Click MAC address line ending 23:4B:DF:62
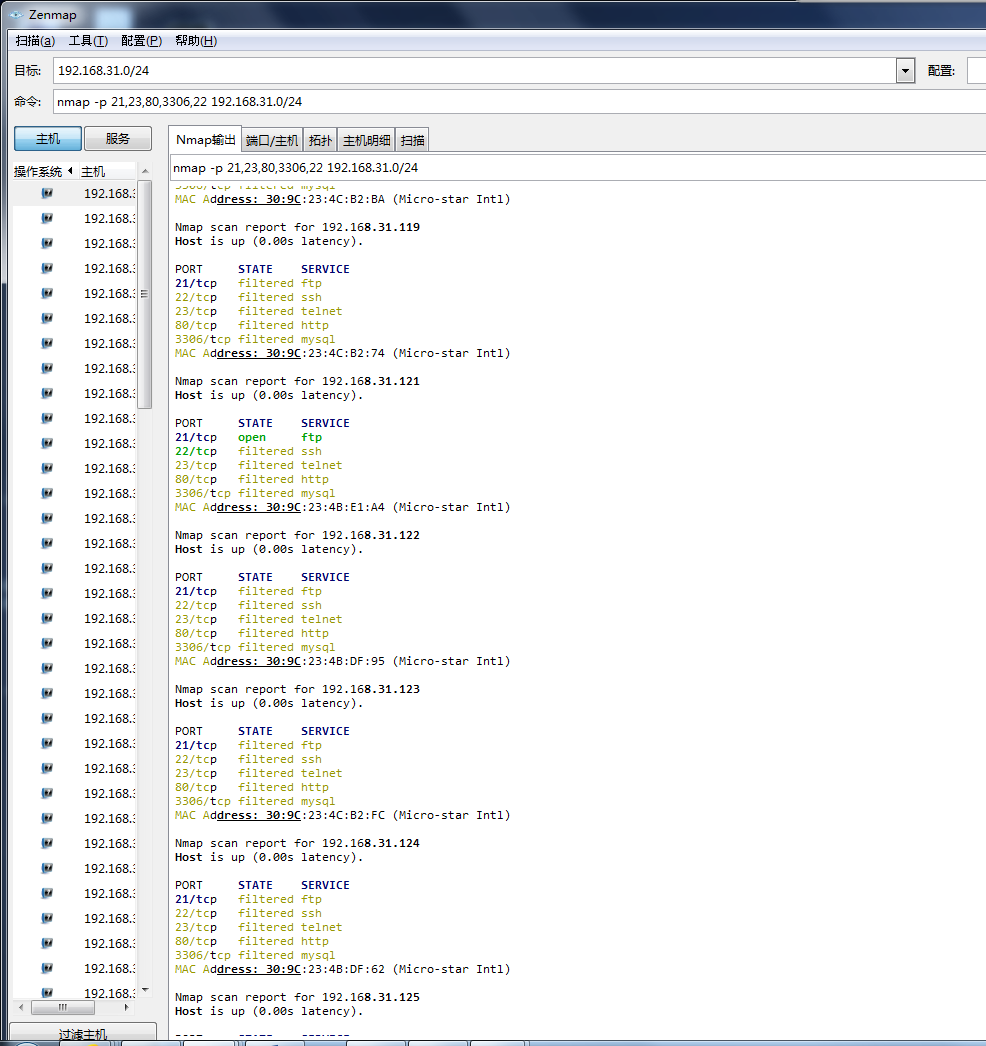This screenshot has height=1046, width=986. tap(342, 970)
